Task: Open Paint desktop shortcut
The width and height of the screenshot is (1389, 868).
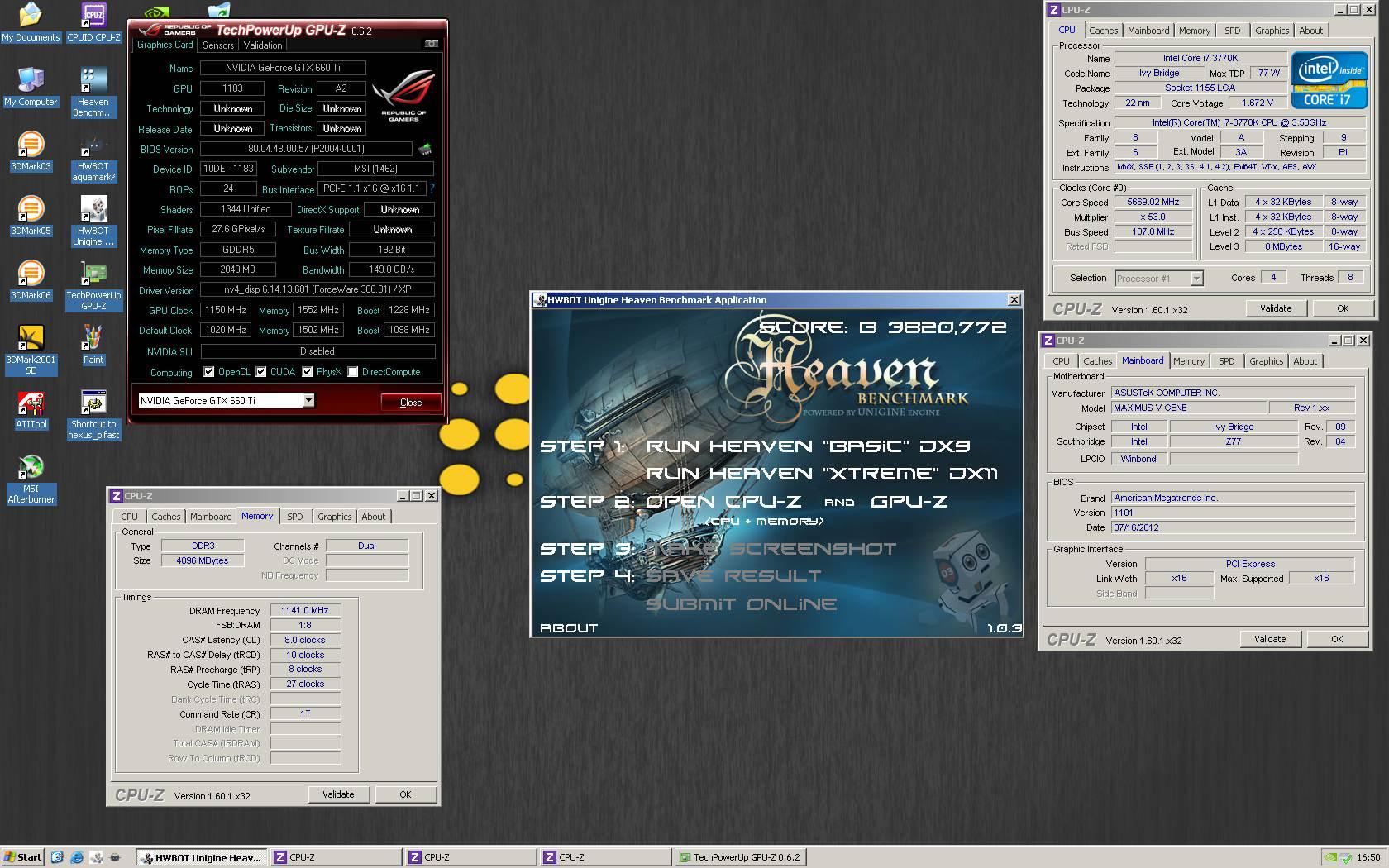Action: [x=93, y=345]
